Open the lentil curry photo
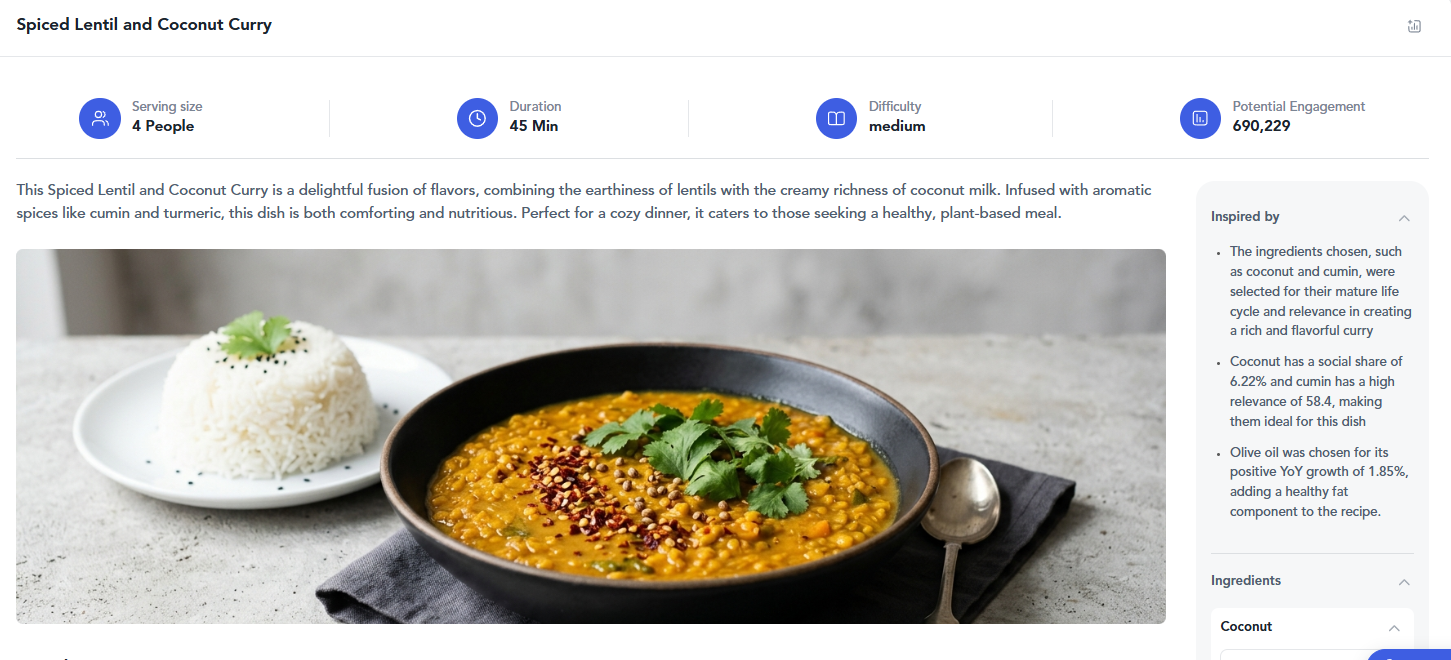The width and height of the screenshot is (1451, 660). 591,436
